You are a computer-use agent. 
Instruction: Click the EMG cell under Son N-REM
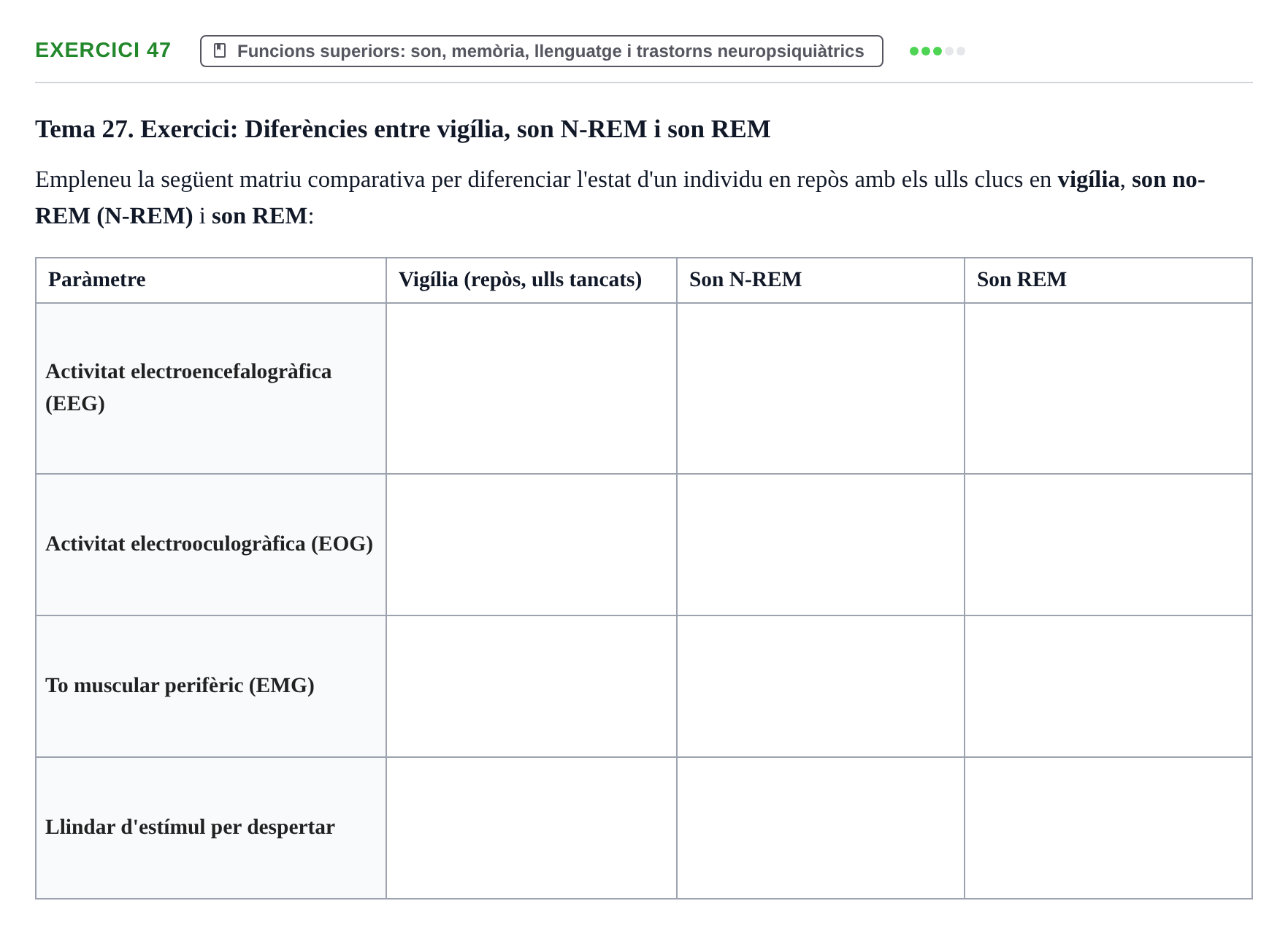click(x=821, y=686)
